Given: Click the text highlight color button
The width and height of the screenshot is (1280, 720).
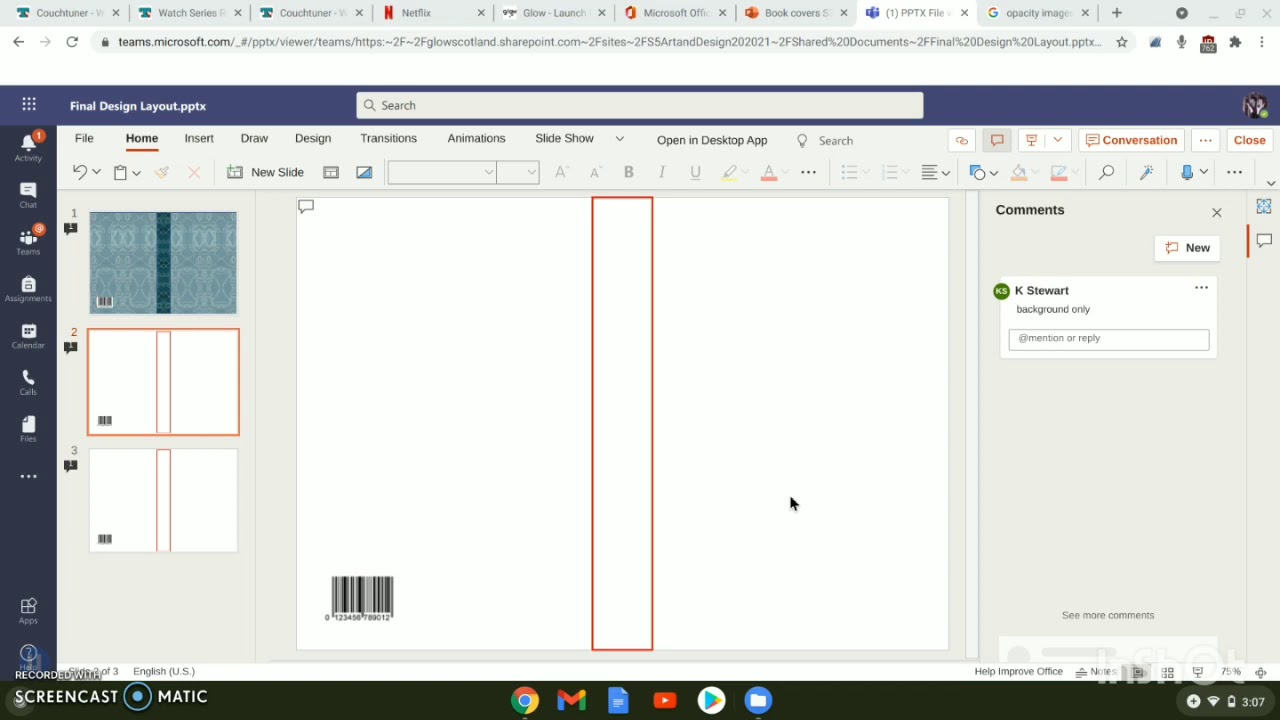Looking at the screenshot, I should (729, 172).
